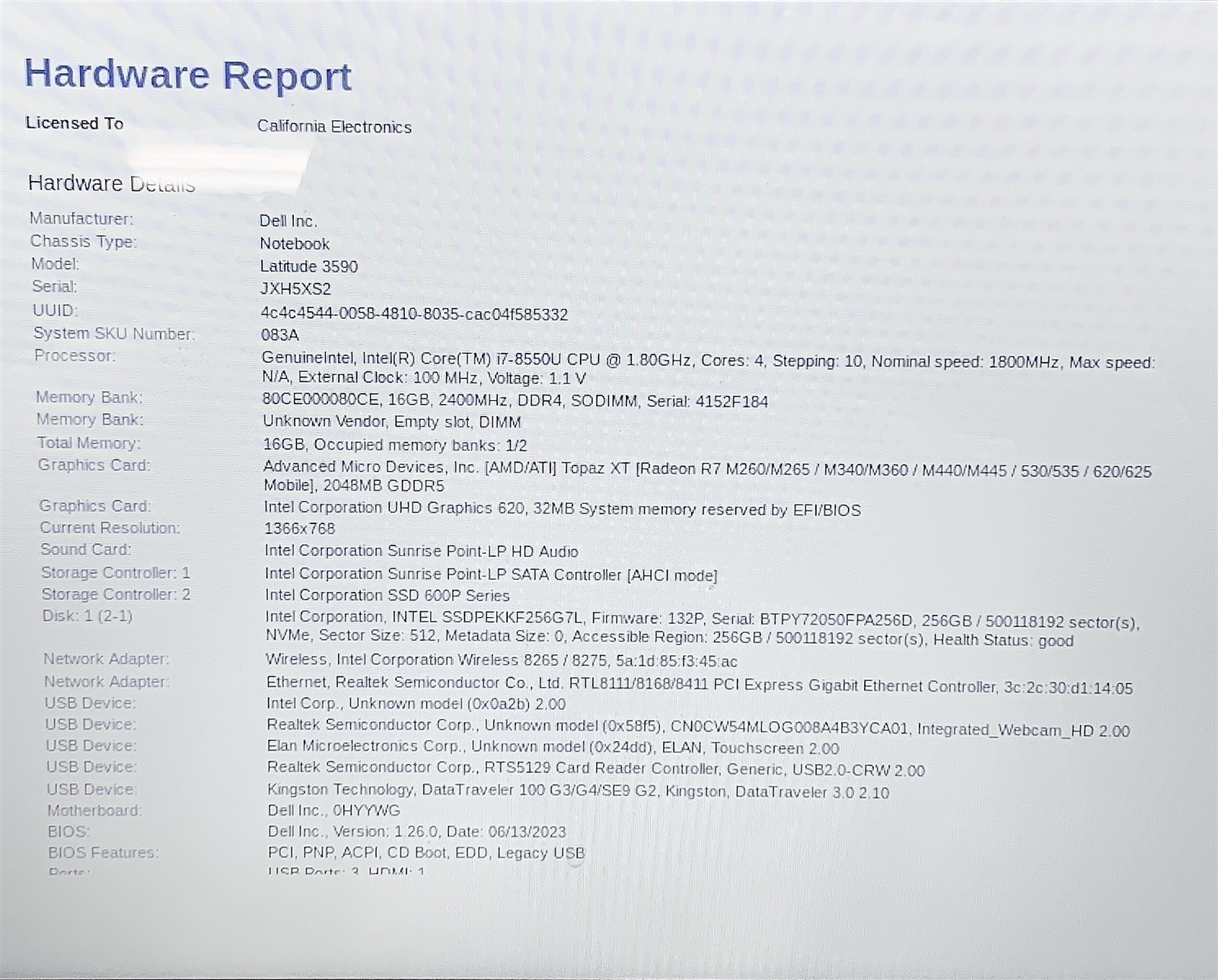This screenshot has width=1218, height=980.
Task: Click the Hardware Report heading
Action: tap(188, 75)
